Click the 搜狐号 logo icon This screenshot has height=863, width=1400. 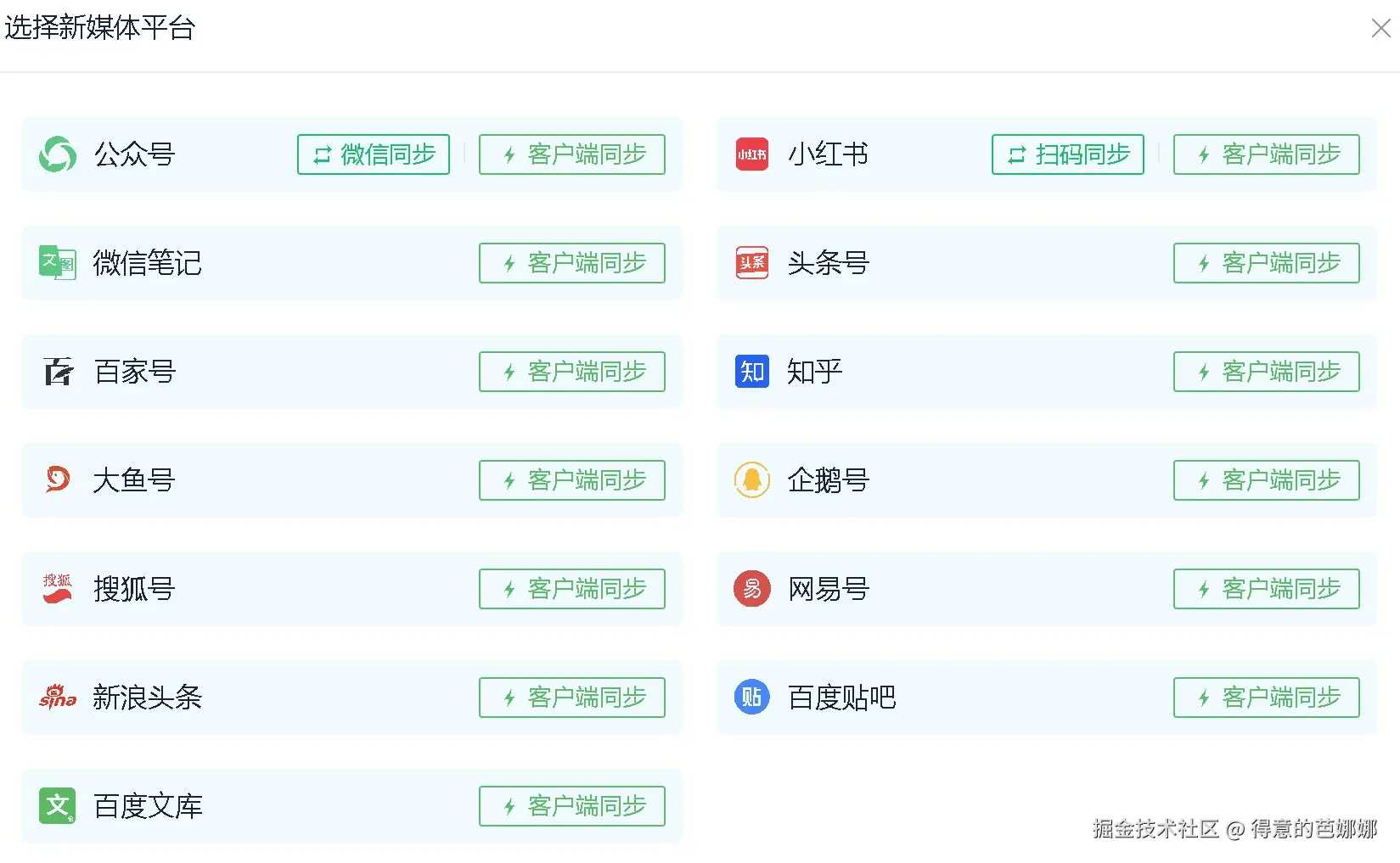click(x=58, y=588)
